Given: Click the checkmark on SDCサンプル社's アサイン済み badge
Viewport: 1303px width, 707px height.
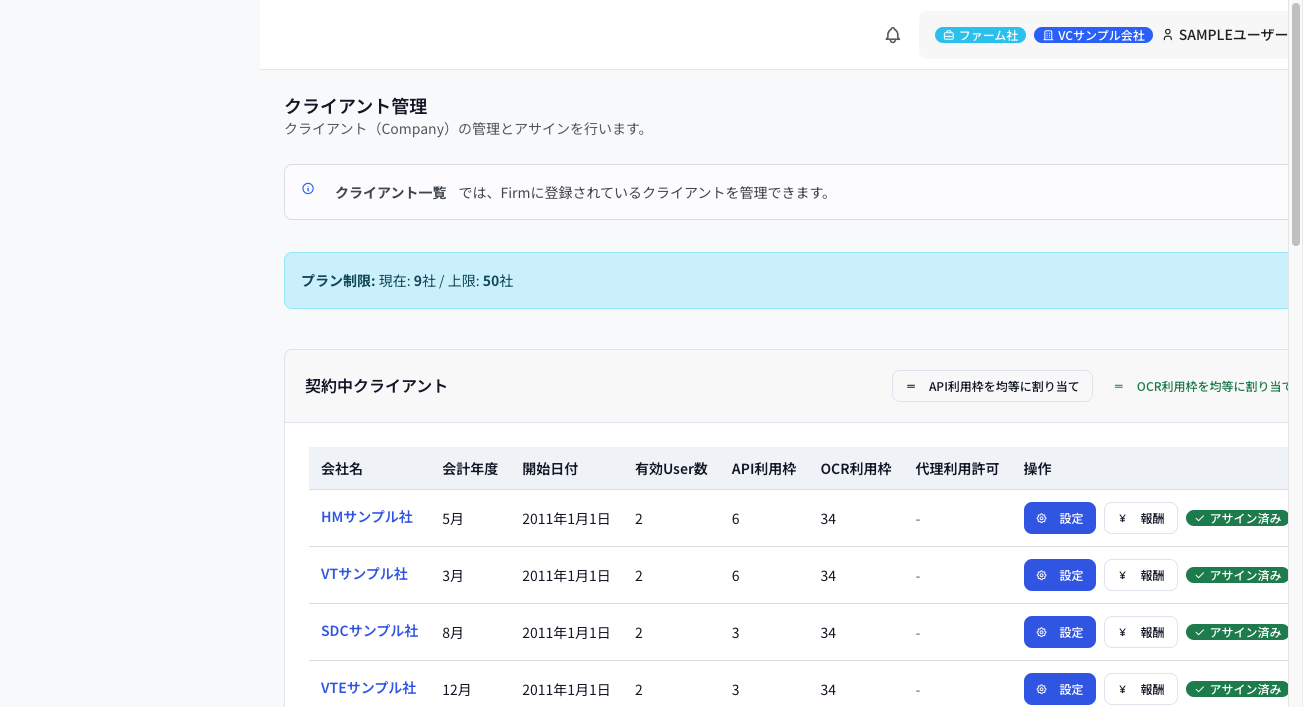Looking at the screenshot, I should click(1198, 632).
